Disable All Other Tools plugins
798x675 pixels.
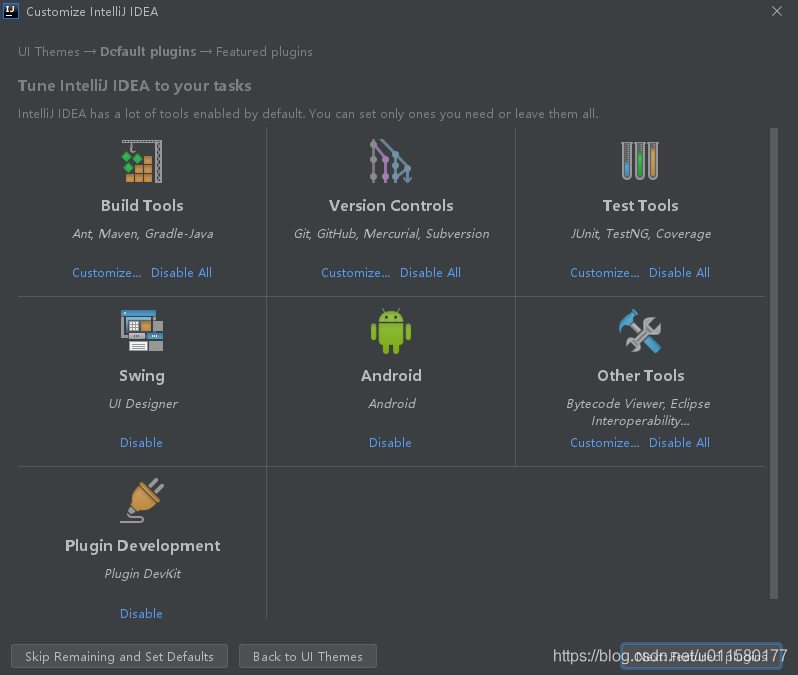[x=679, y=443]
